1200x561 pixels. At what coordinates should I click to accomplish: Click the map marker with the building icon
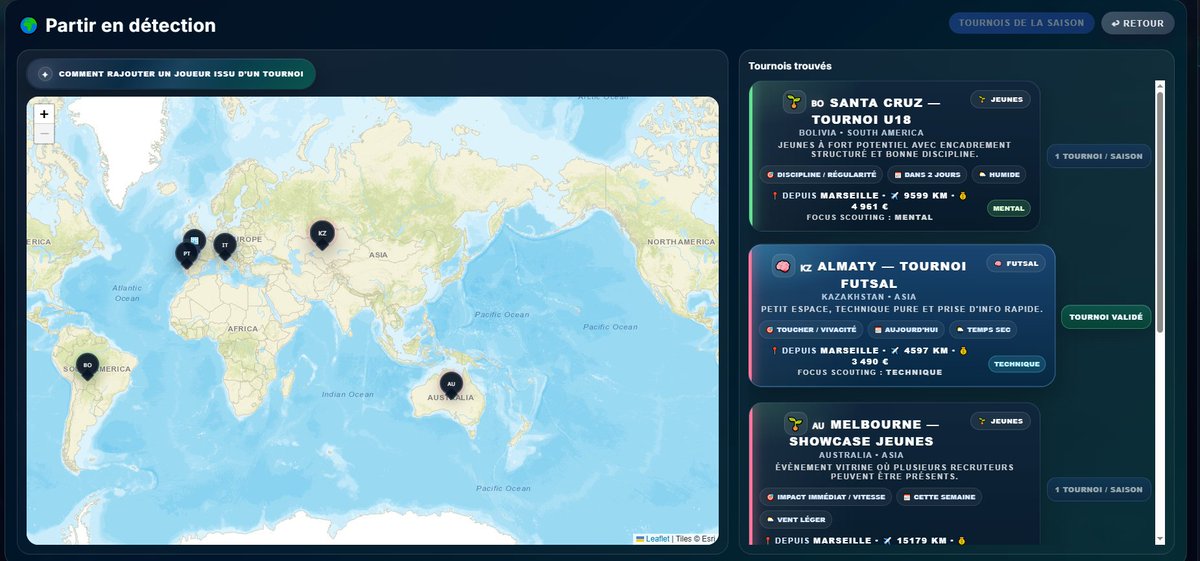click(x=195, y=240)
